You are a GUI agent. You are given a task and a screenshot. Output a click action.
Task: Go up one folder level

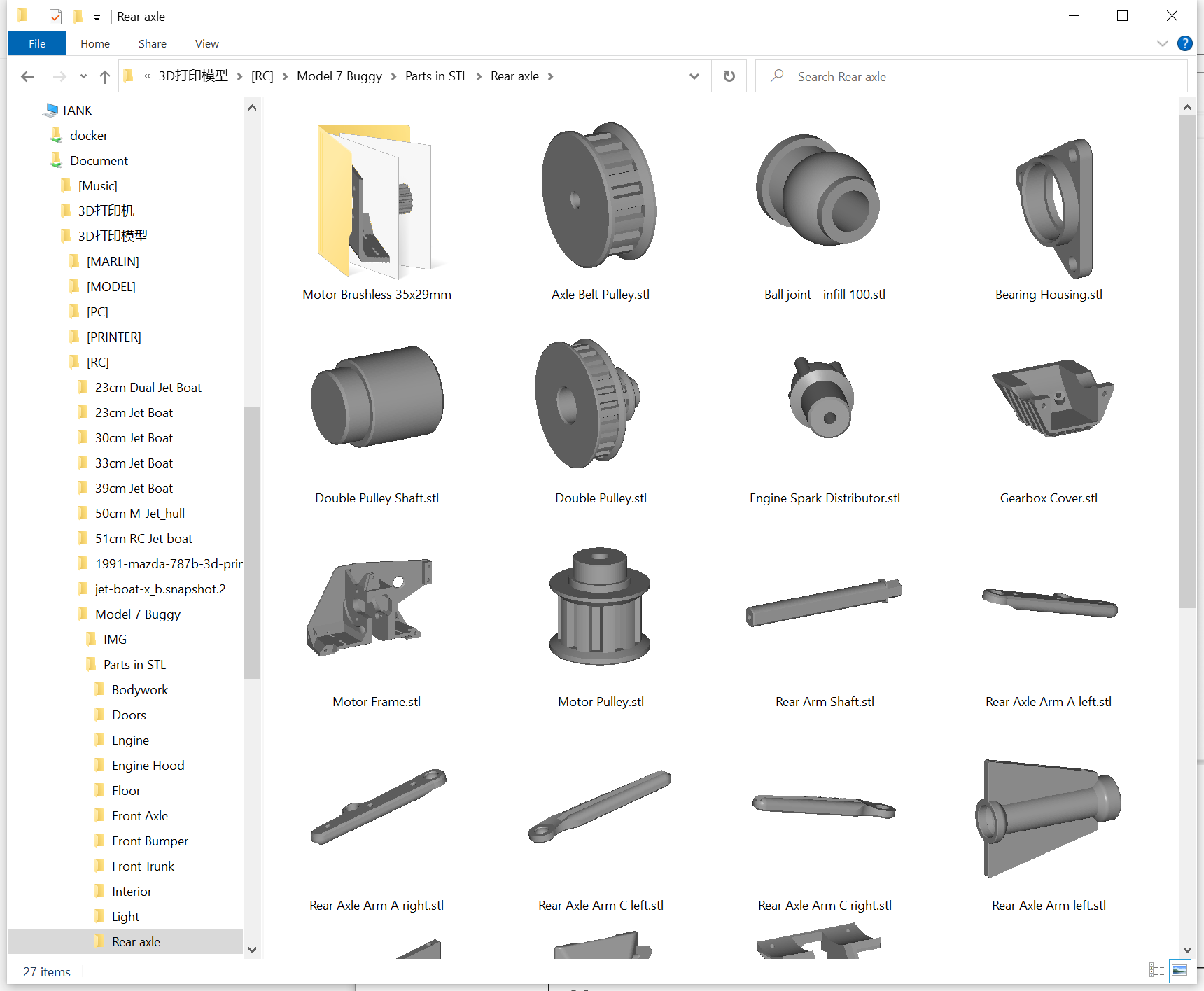(x=105, y=77)
